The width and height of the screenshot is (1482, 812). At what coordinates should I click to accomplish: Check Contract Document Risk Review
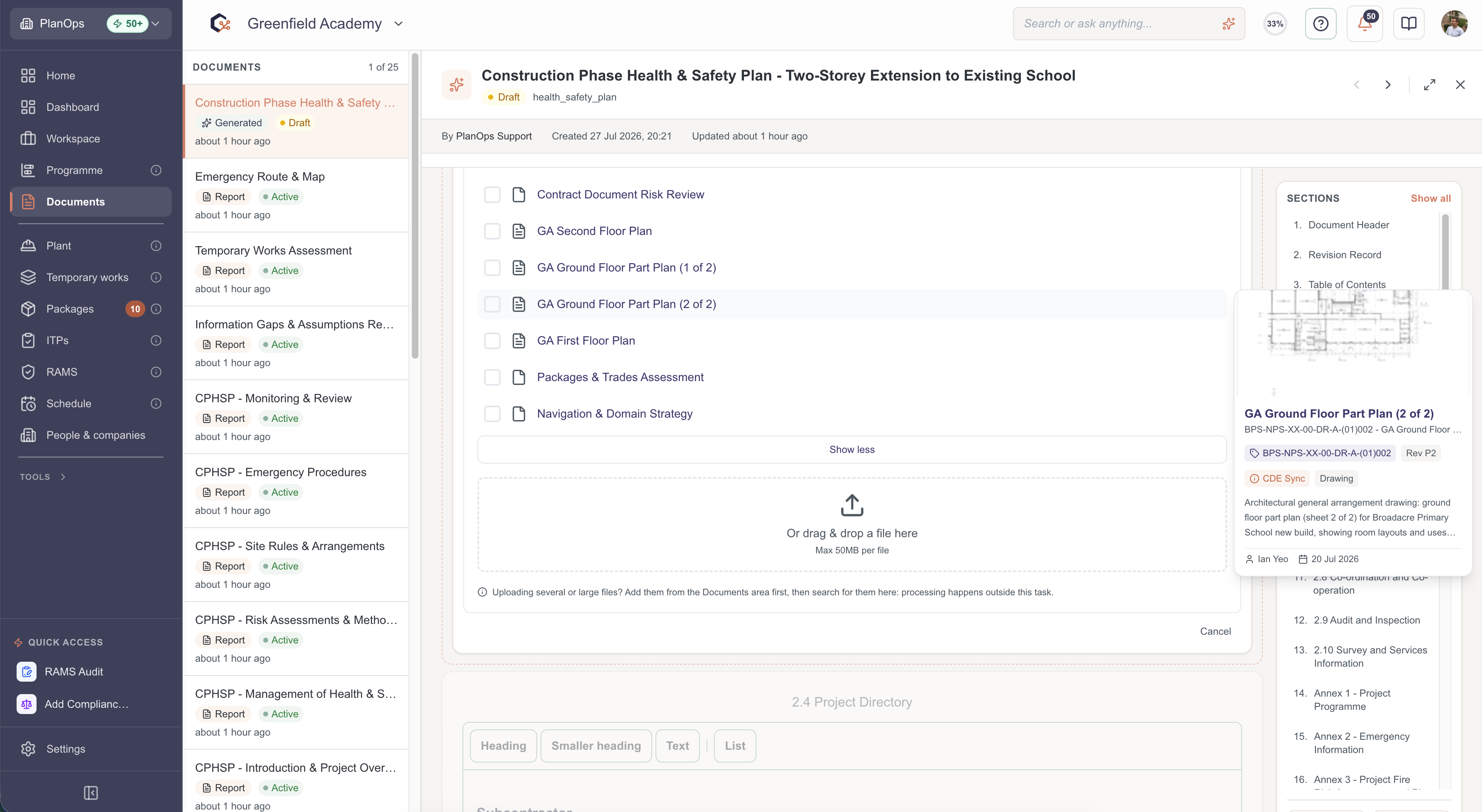pyautogui.click(x=492, y=195)
